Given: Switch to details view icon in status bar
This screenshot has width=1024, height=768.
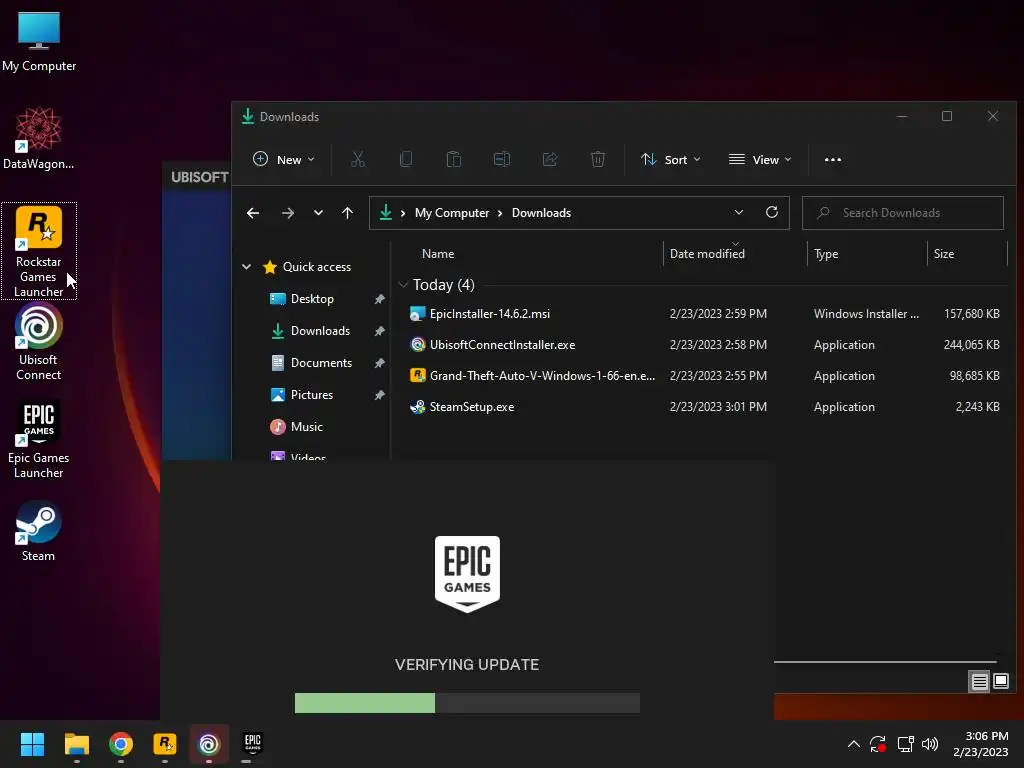Looking at the screenshot, I should (x=979, y=682).
